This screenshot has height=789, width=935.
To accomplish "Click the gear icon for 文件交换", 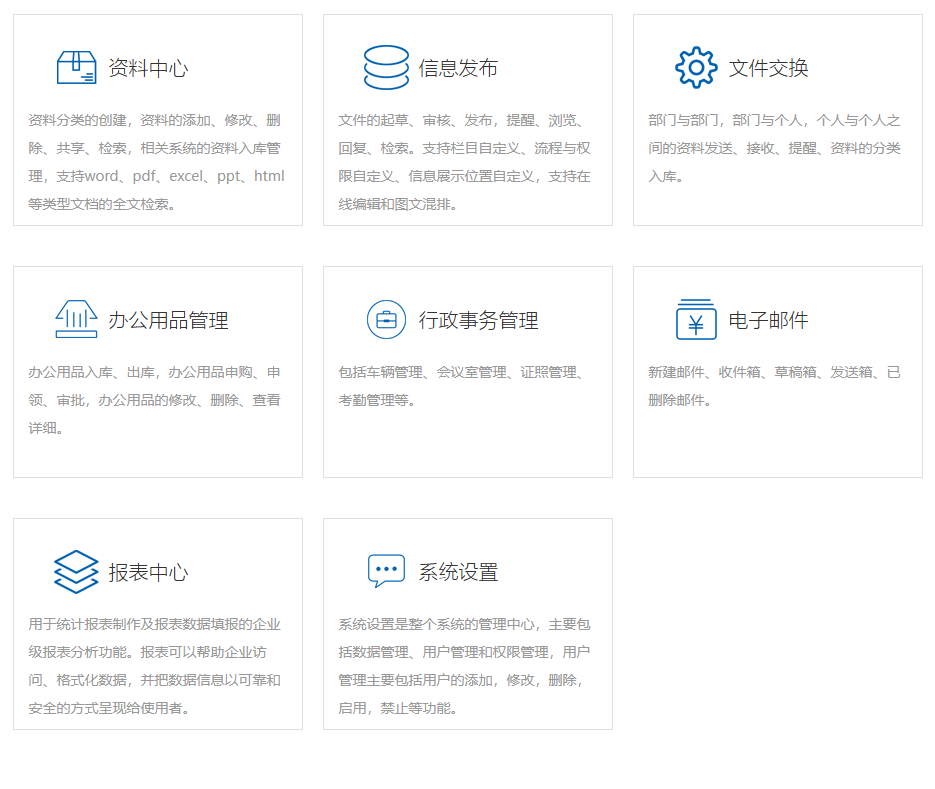I will click(696, 67).
